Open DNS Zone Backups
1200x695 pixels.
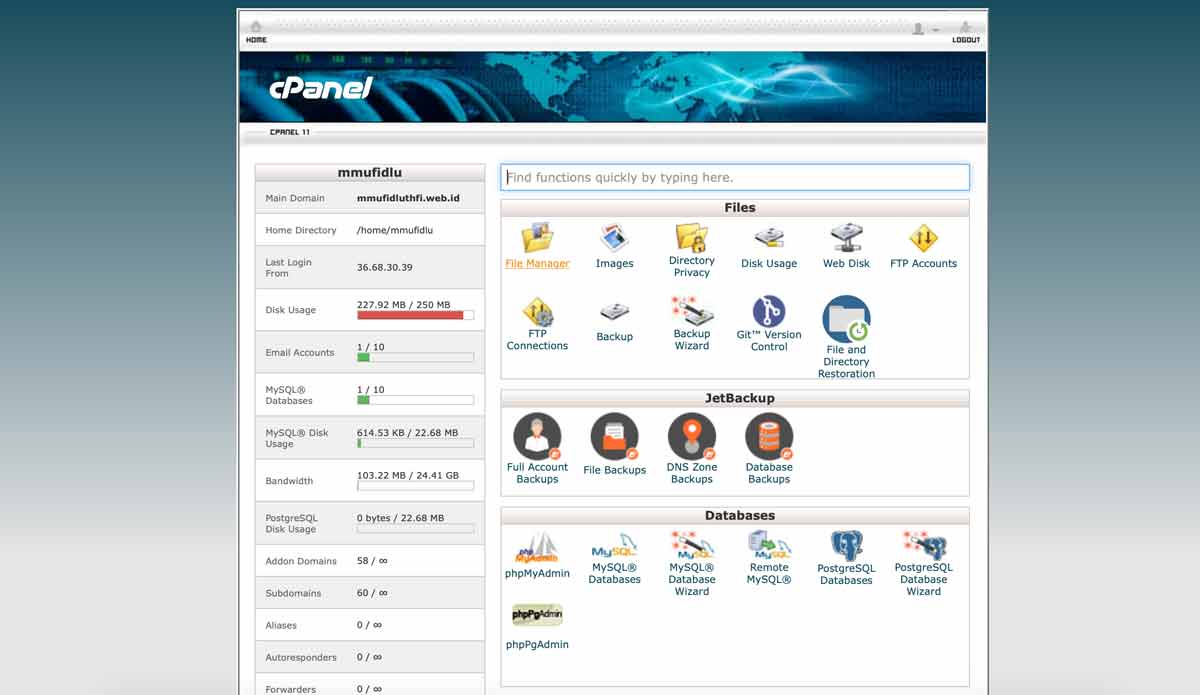[x=691, y=435]
